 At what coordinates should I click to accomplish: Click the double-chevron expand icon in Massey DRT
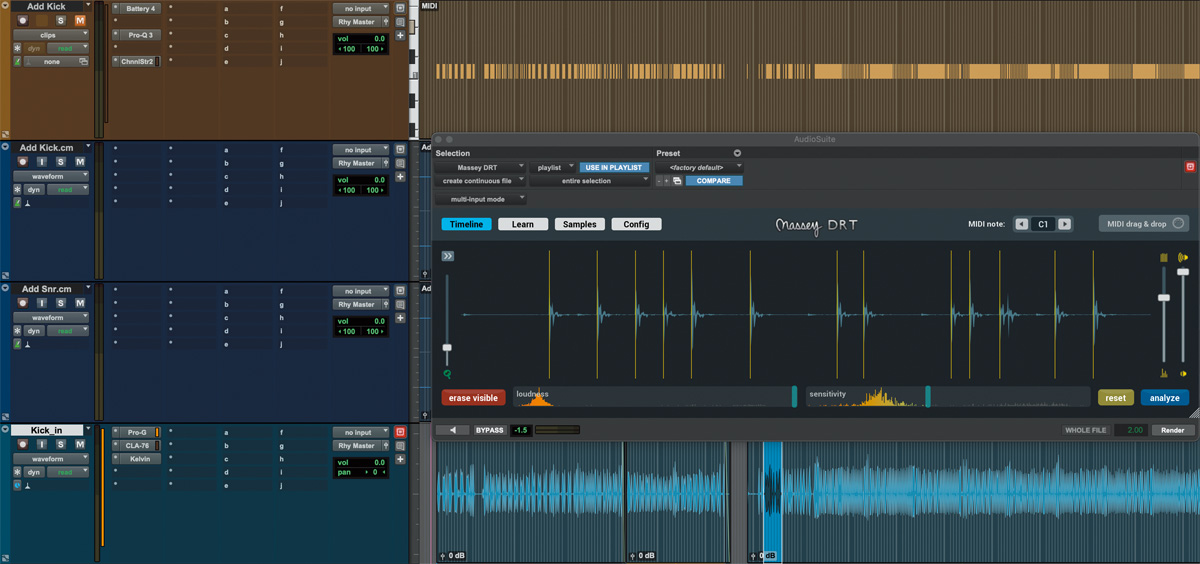tap(448, 257)
